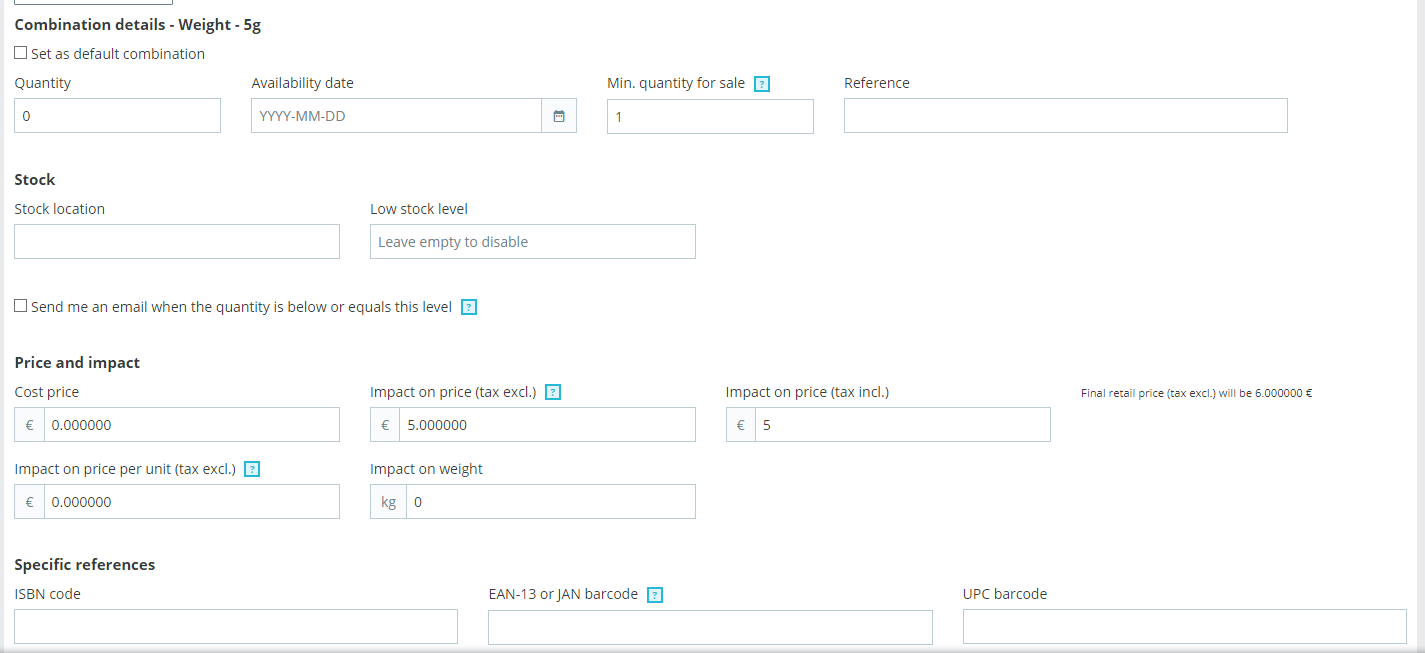
Task: Edit the Impact on price (tax incl.) field
Action: click(902, 425)
